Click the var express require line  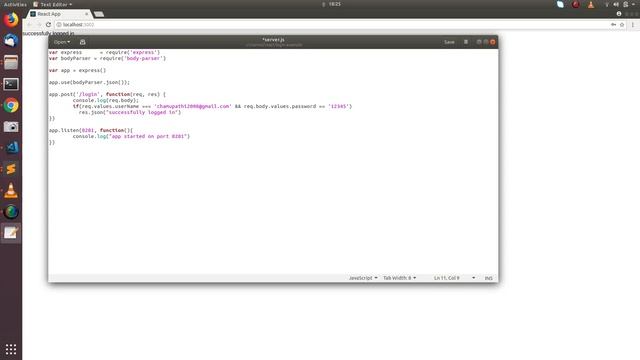104,52
